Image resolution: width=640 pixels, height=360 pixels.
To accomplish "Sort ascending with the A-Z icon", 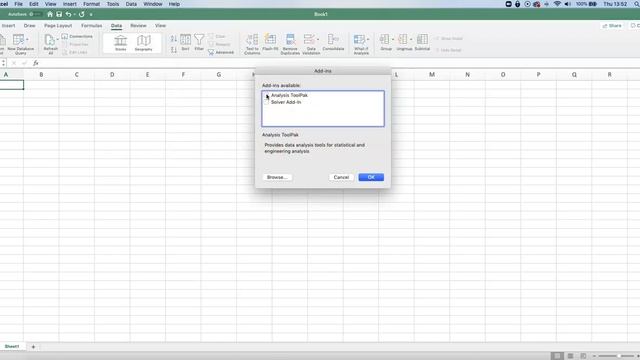I will pyautogui.click(x=174, y=39).
